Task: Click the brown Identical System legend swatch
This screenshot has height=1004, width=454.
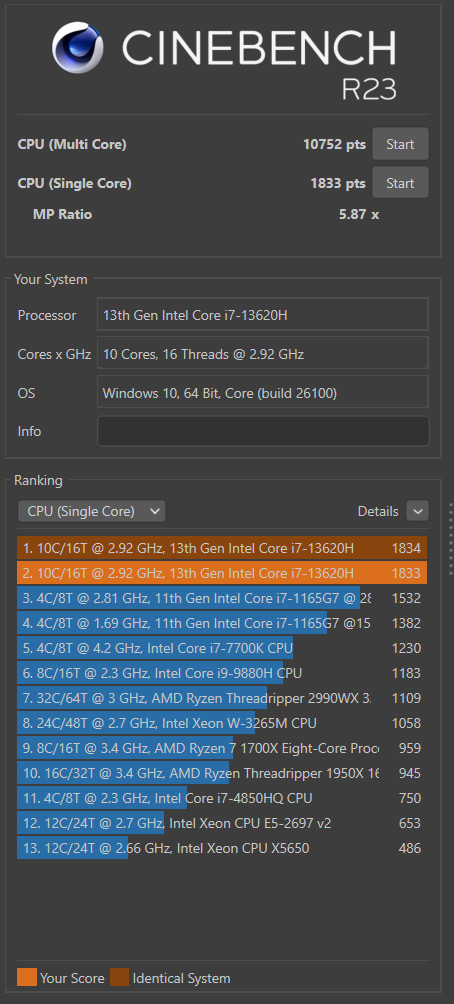Action: pos(120,978)
